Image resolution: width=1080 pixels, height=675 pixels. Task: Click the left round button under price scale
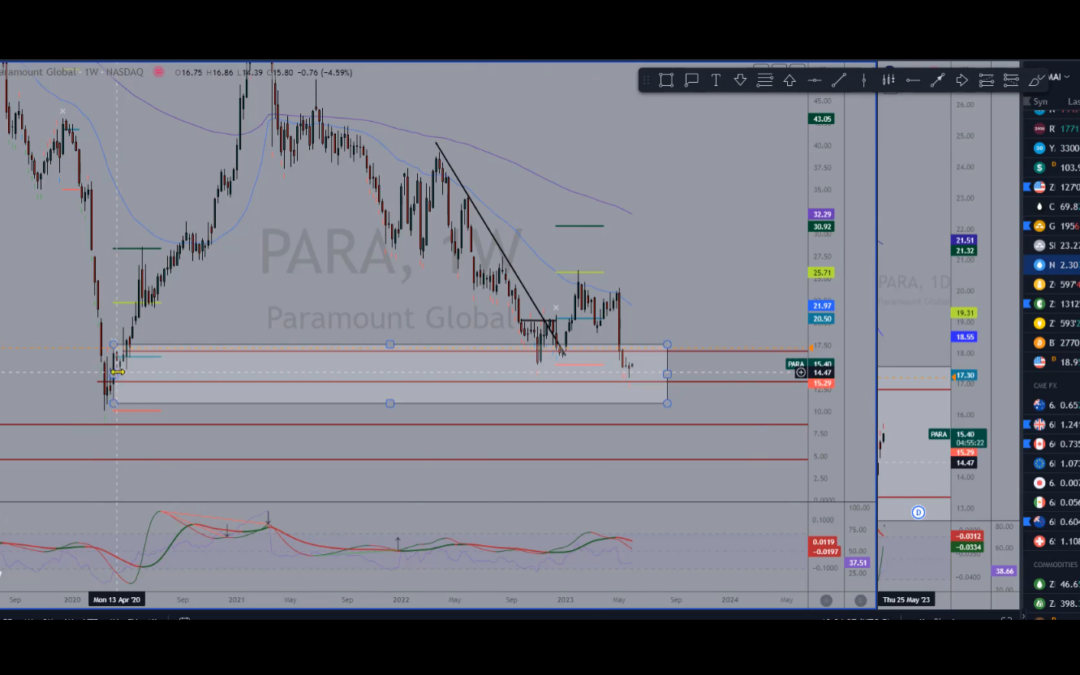[827, 601]
